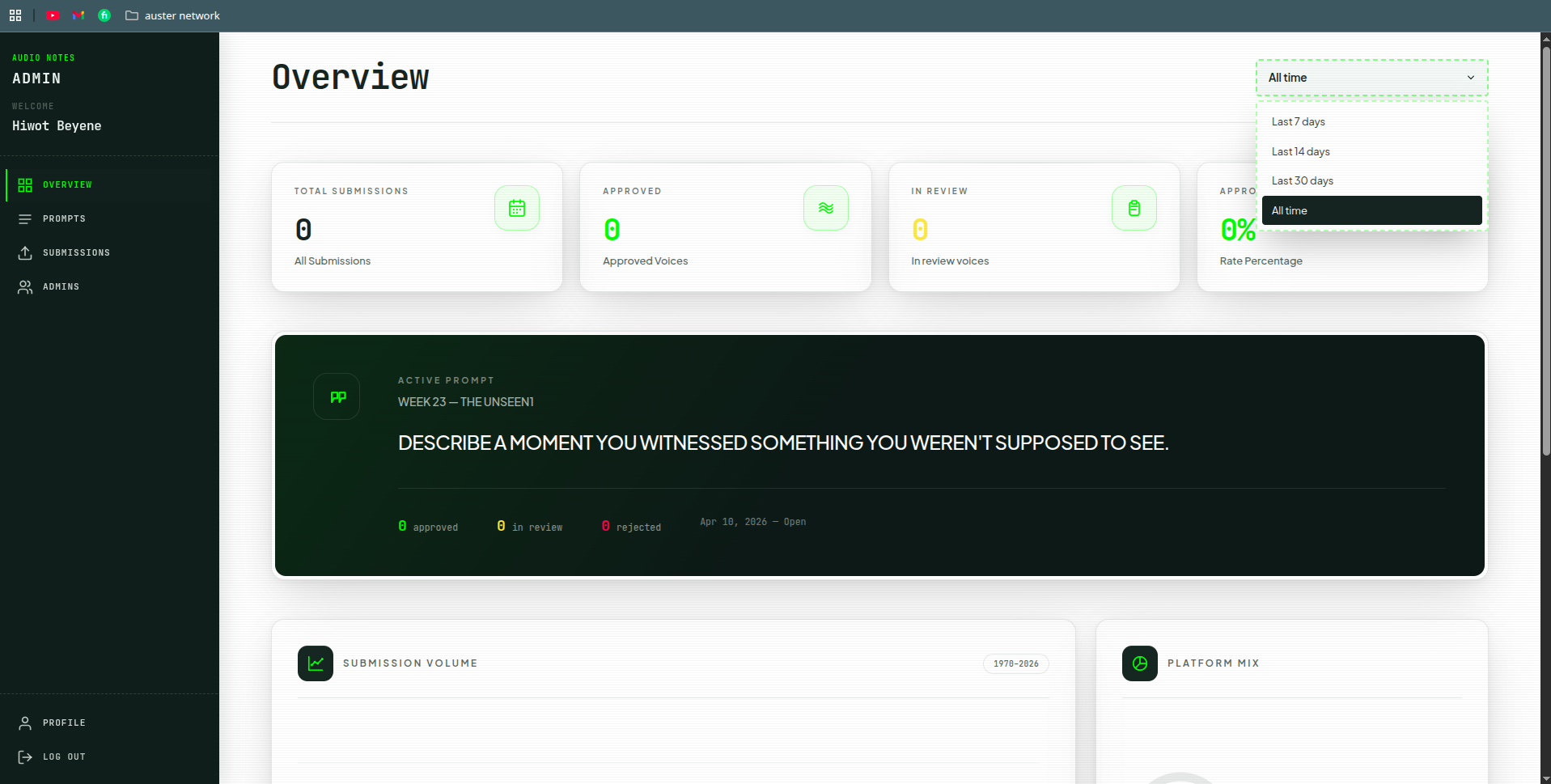Click the time range dropdown chevron arrow
The height and width of the screenshot is (784, 1551).
(x=1471, y=78)
